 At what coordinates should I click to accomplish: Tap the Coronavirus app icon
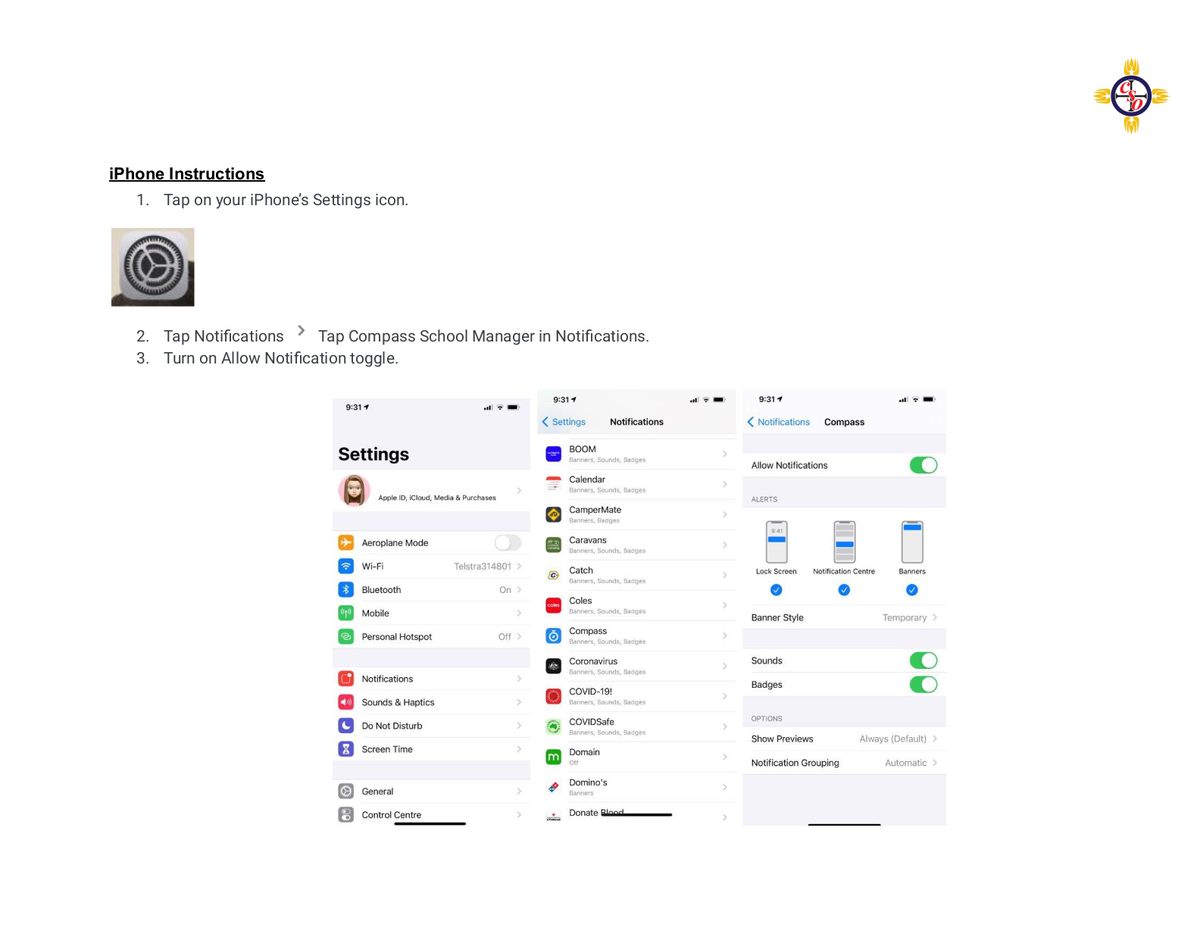(x=553, y=666)
